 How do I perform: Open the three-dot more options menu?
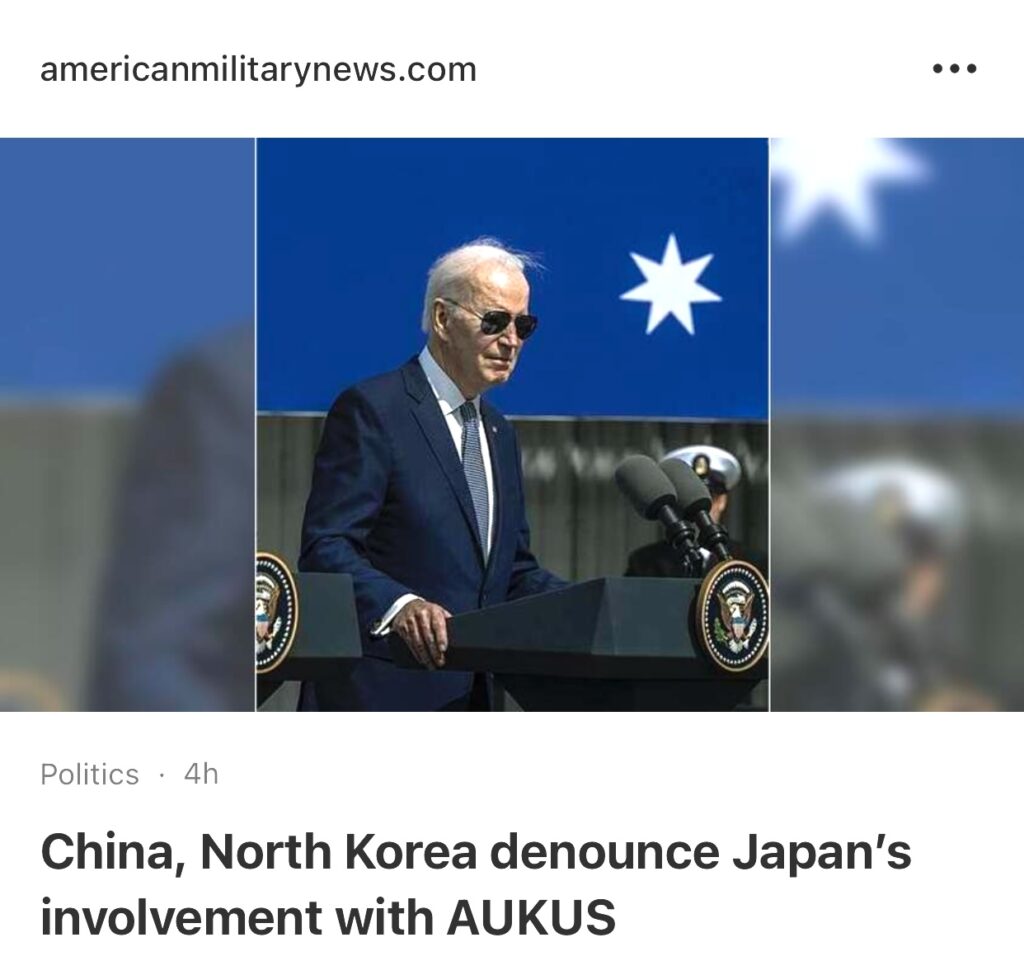tap(954, 69)
